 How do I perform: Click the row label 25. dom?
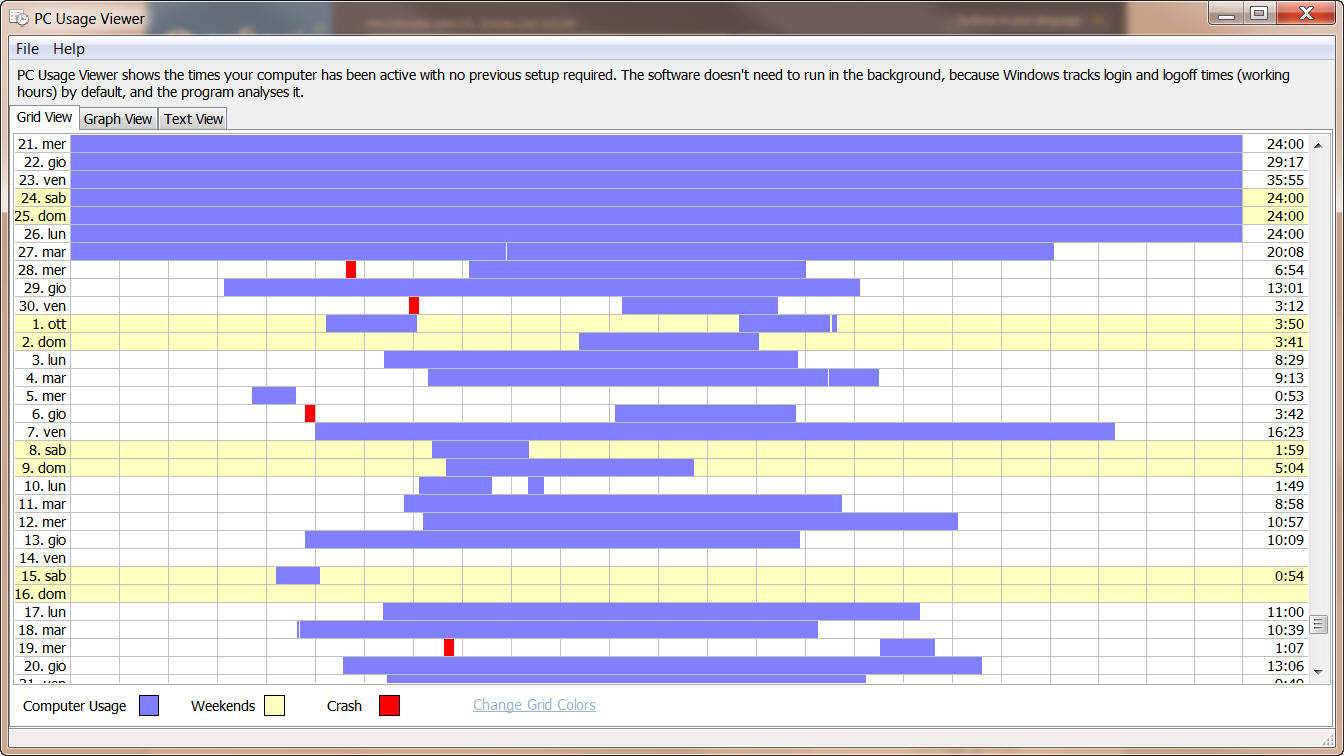coord(41,216)
